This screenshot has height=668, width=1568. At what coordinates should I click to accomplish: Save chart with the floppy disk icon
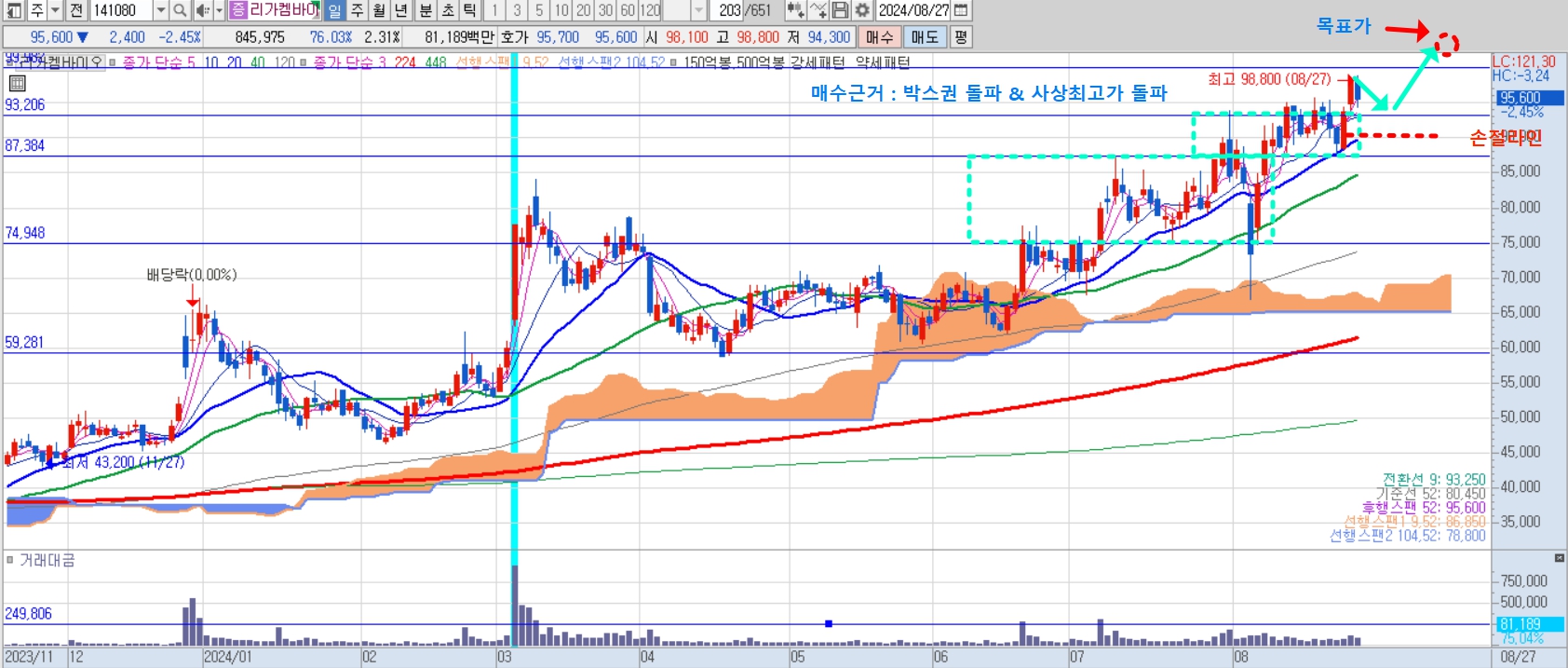[x=840, y=10]
